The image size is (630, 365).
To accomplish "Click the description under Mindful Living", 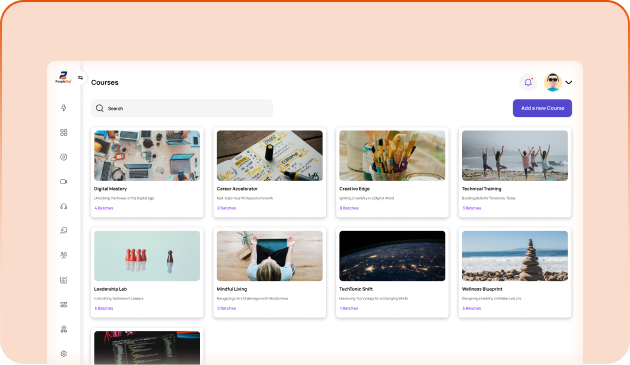I will tap(253, 299).
